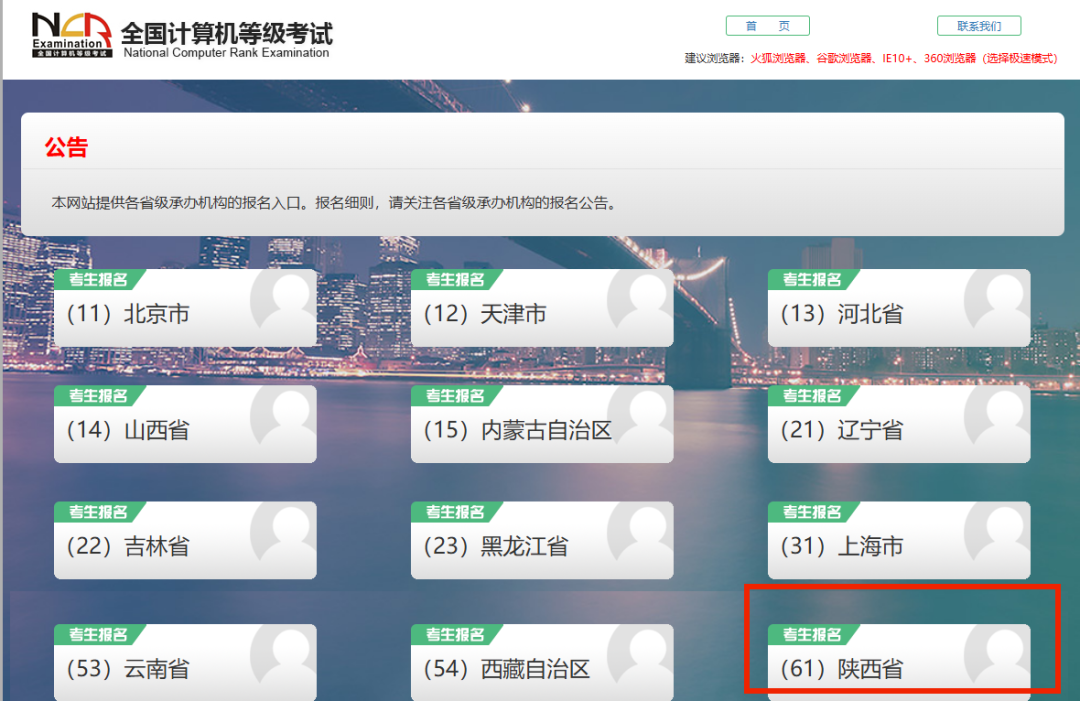
Task: Click the avatar icon on 黑龙江省 card
Action: click(x=640, y=534)
